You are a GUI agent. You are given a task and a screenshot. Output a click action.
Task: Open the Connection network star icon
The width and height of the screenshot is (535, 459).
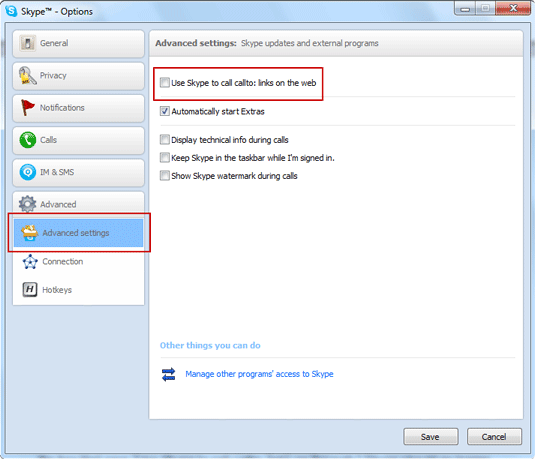point(30,262)
